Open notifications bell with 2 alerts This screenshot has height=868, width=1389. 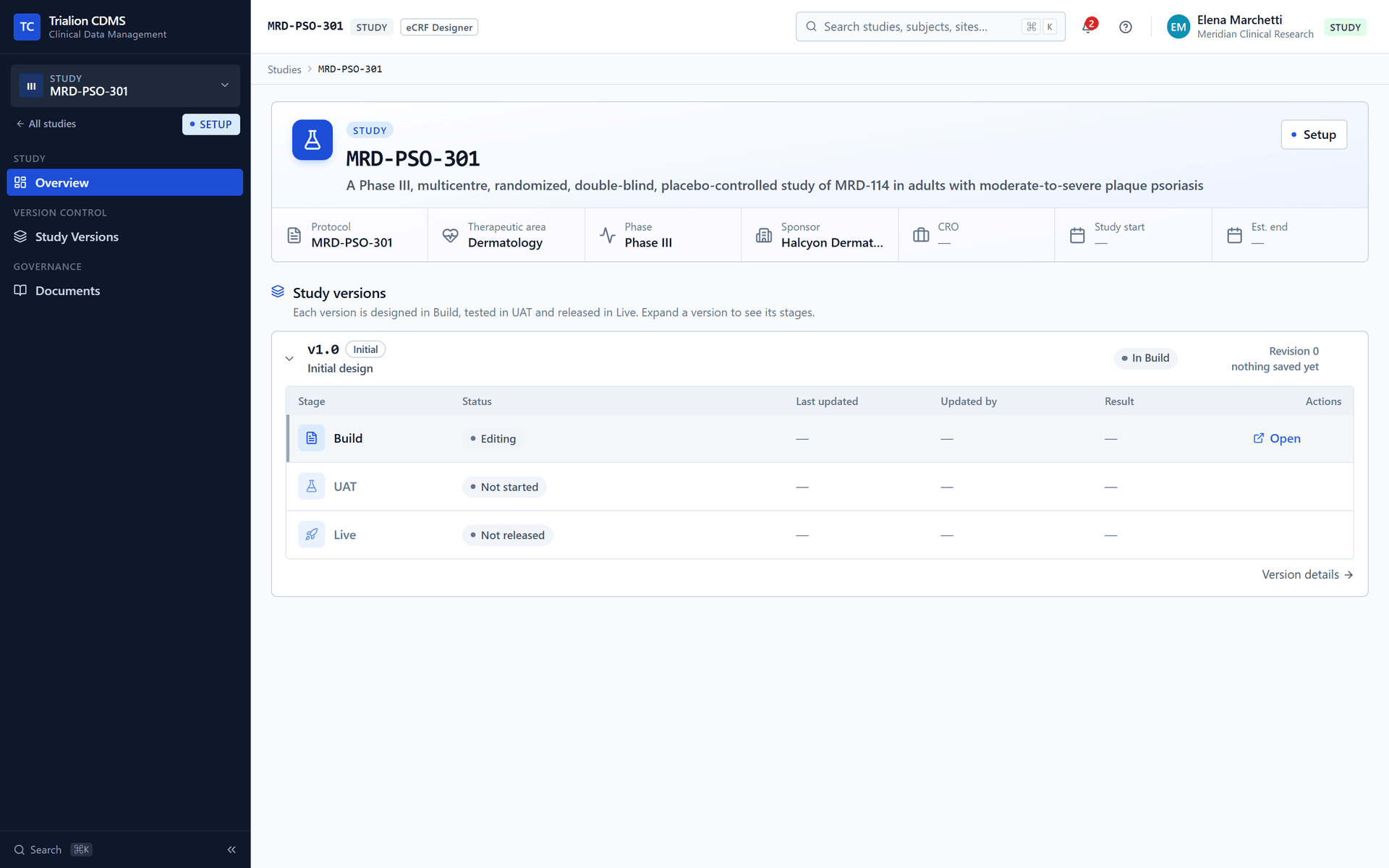[1088, 27]
